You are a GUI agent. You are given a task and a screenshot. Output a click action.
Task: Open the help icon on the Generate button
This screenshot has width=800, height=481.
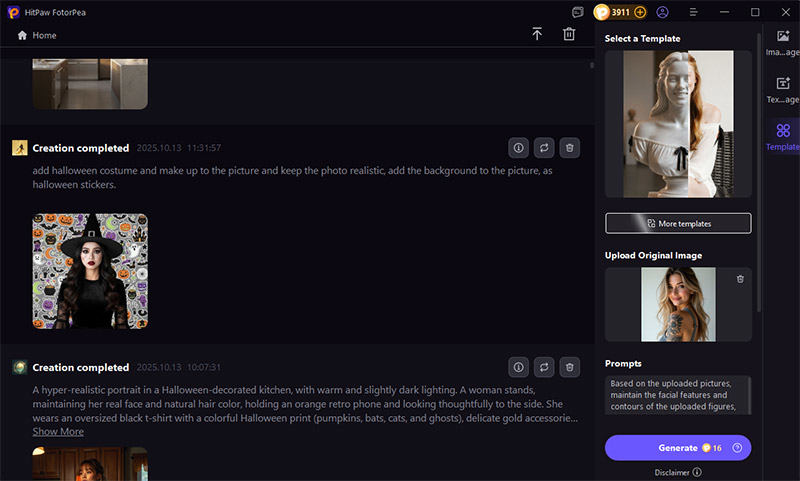pos(737,448)
